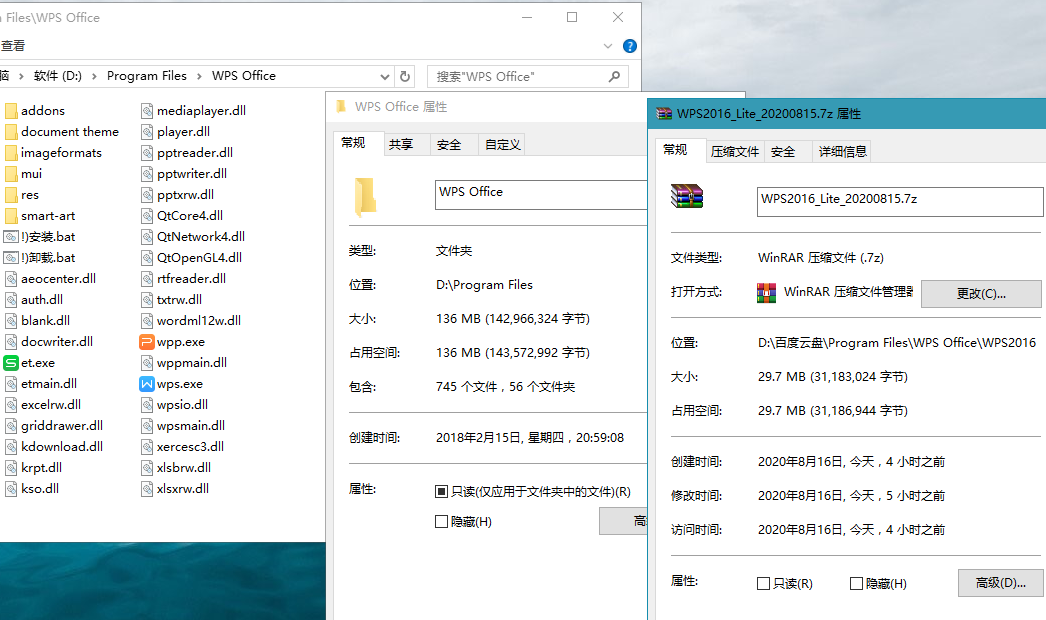The width and height of the screenshot is (1046, 620).
Task: Select the wps.exe file icon
Action: pos(147,384)
